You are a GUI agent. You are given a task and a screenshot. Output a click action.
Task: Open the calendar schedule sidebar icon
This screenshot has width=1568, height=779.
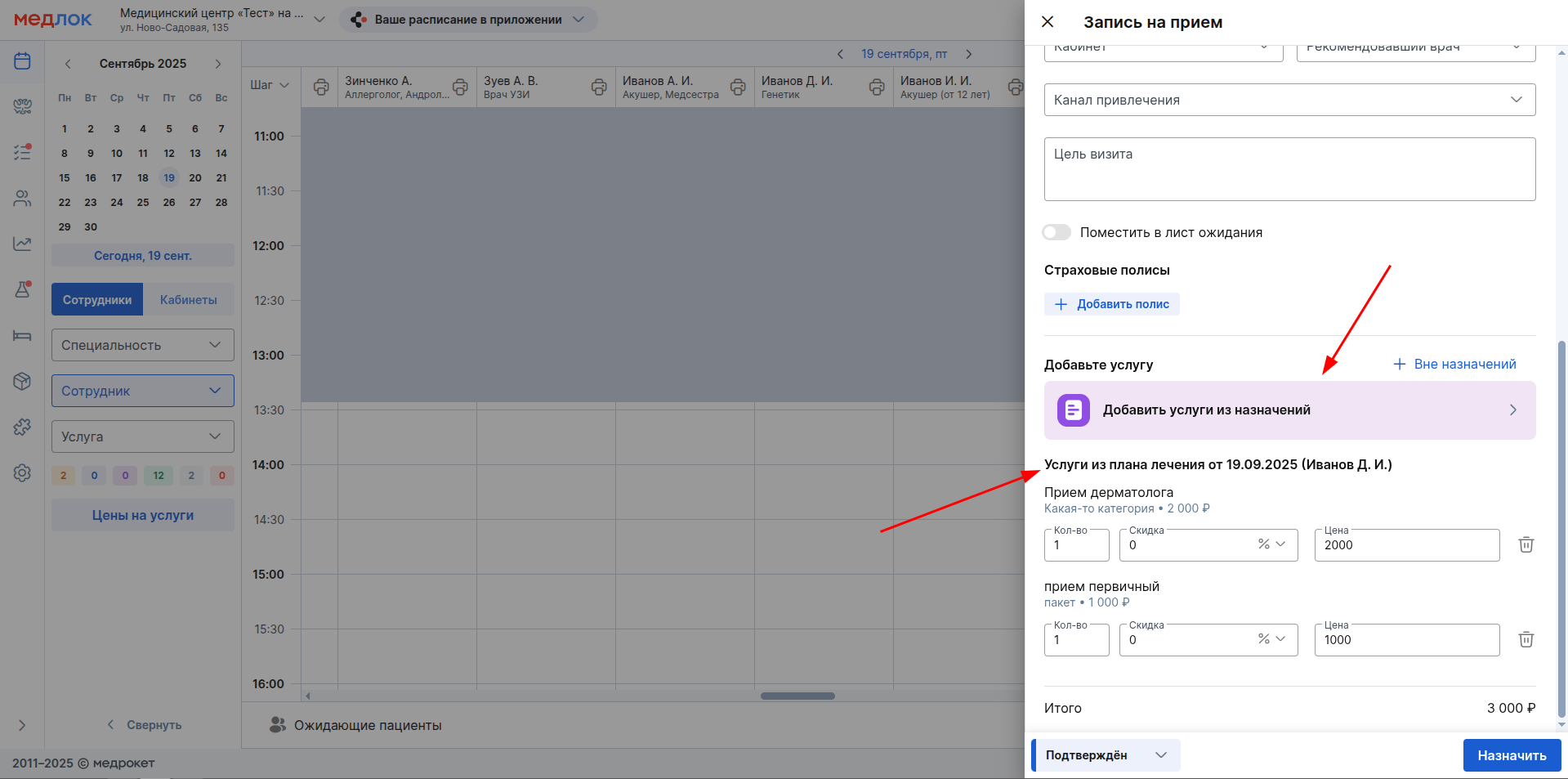22,61
